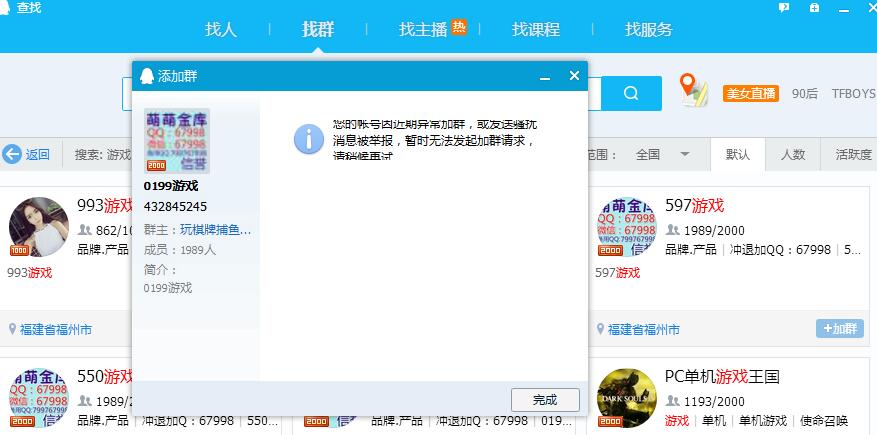The image size is (877, 435).
Task: Click the lock icon in the title bar
Action: click(816, 8)
